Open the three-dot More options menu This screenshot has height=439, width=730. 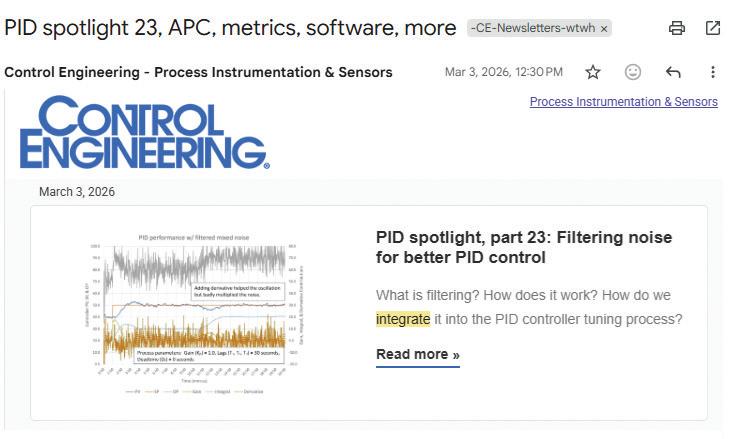(x=713, y=72)
